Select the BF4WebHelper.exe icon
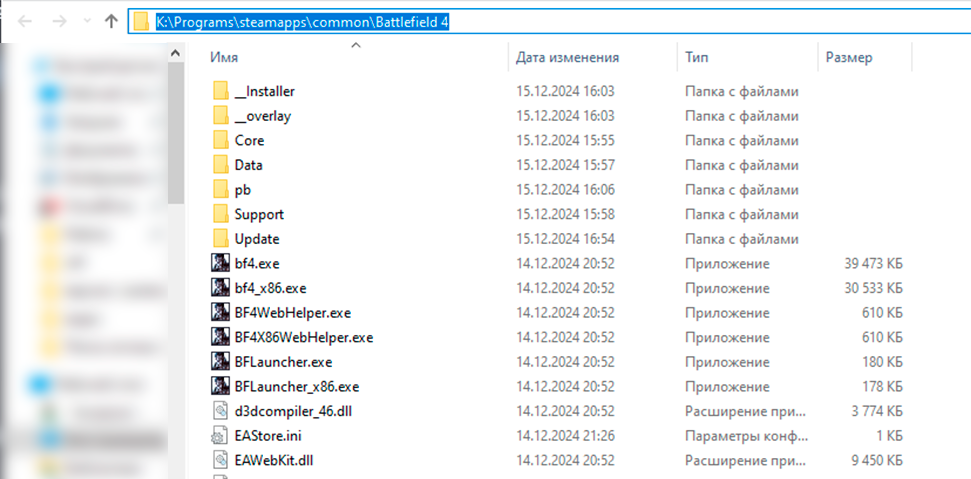This screenshot has width=971, height=479. pos(220,313)
